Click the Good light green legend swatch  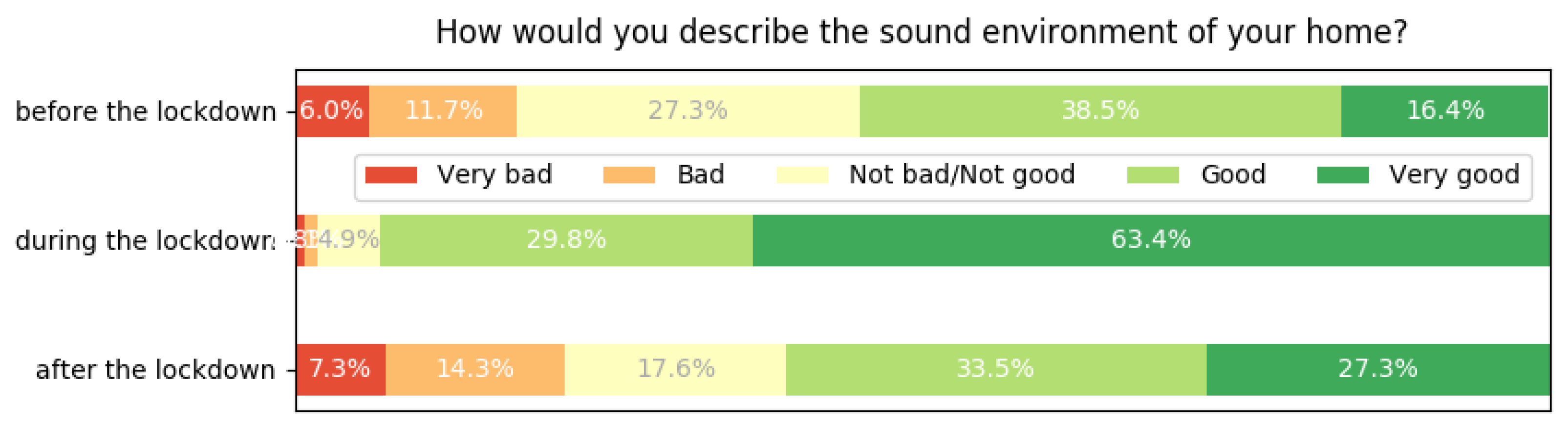click(1152, 175)
